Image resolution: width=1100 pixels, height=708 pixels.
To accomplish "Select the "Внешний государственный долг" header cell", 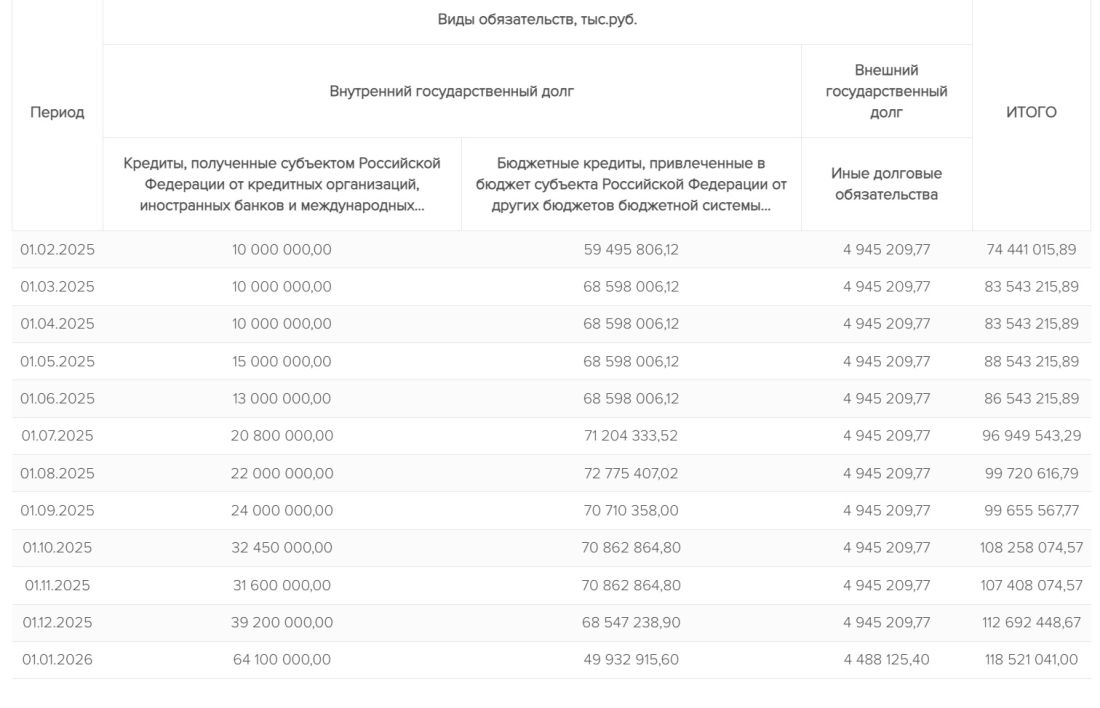I will pyautogui.click(x=886, y=91).
